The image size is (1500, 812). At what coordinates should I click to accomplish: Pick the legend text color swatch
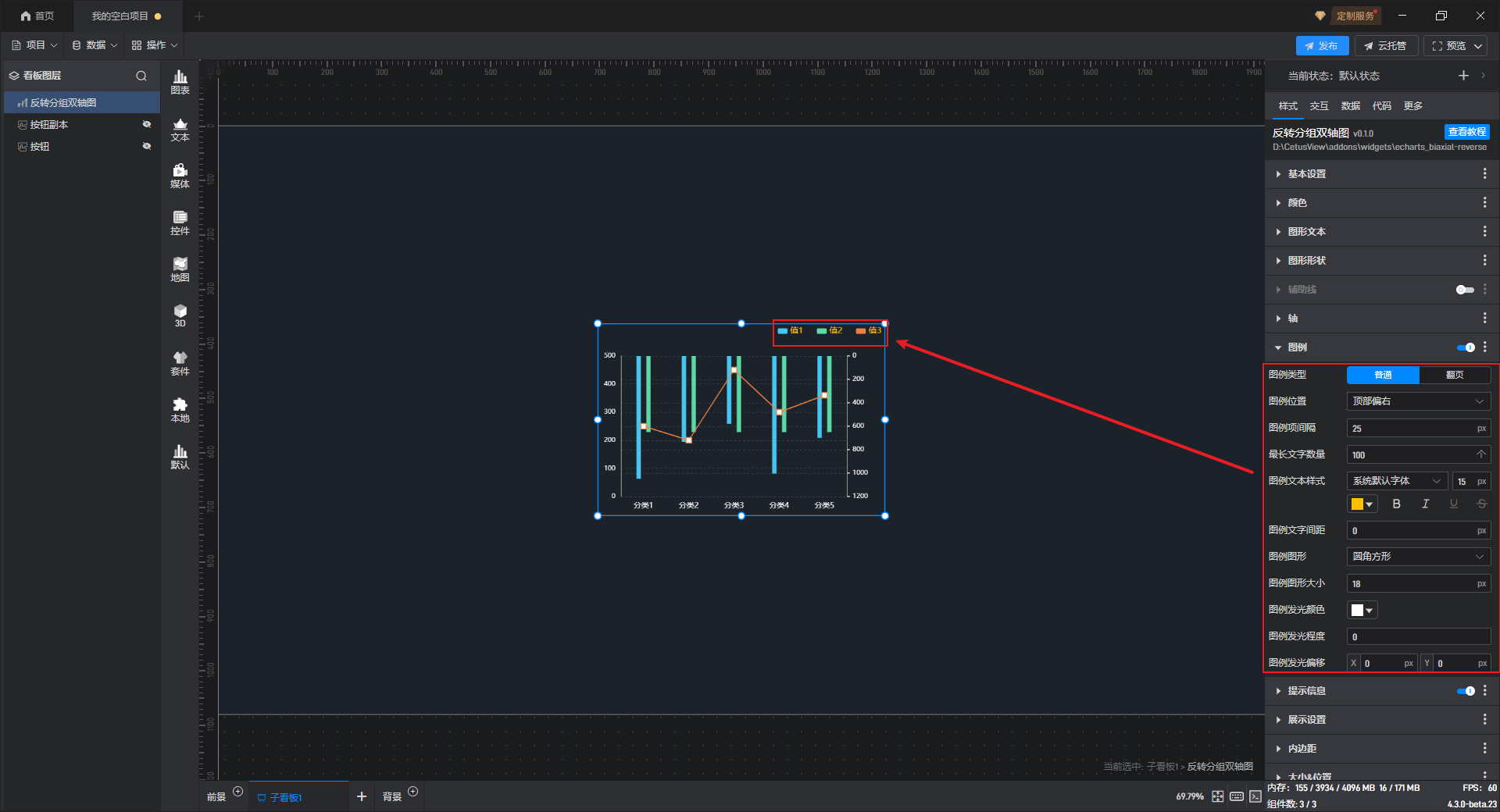click(1362, 504)
